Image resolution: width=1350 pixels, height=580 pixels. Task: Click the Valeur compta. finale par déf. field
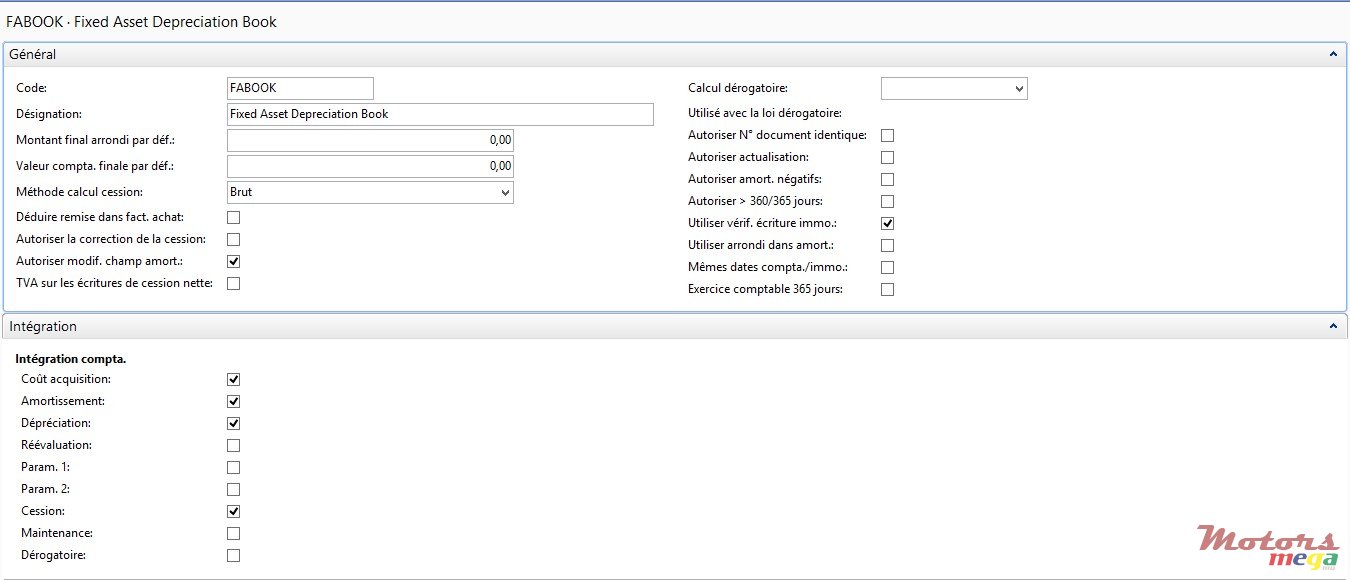370,166
